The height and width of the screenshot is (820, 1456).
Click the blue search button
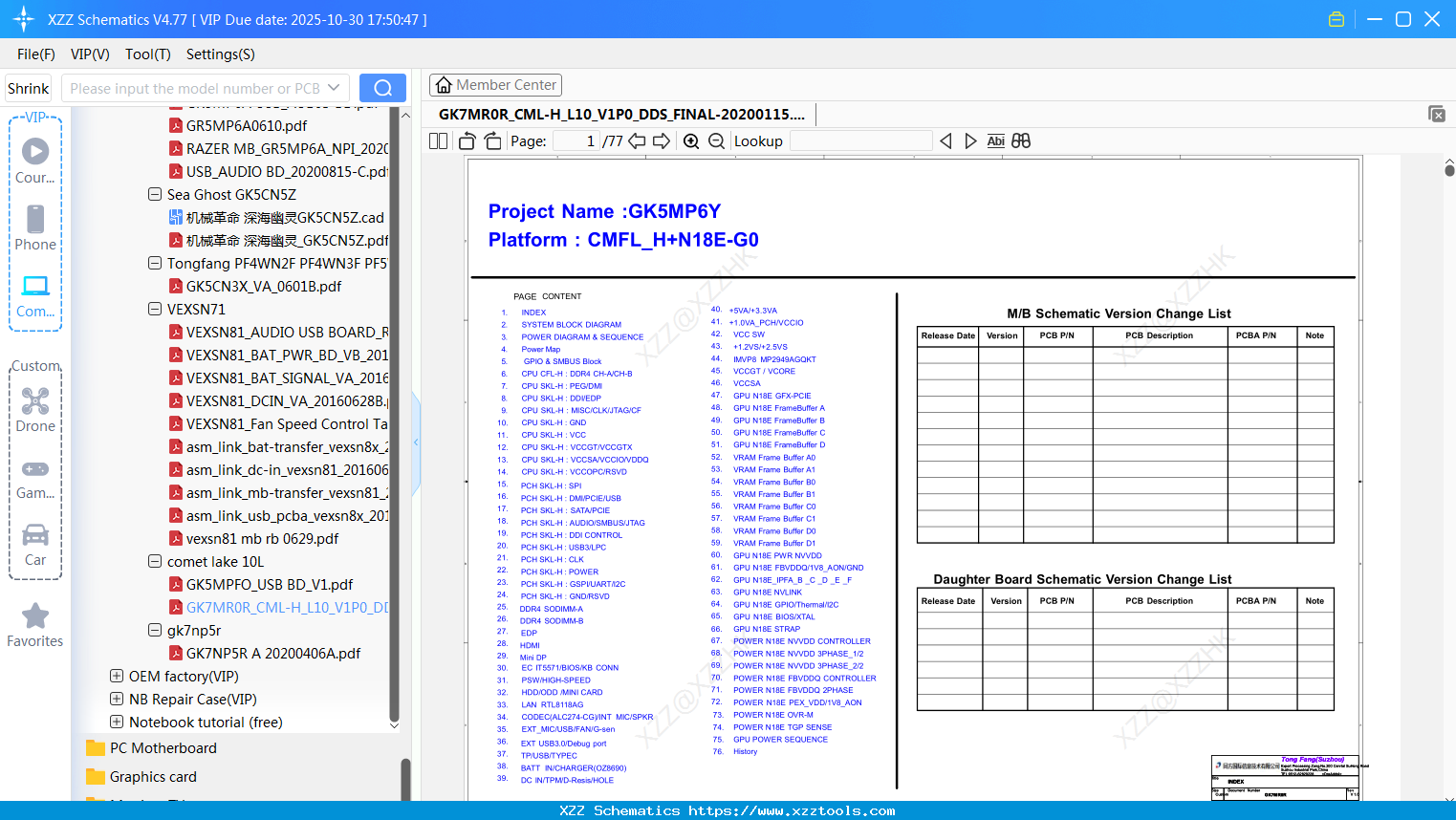[x=382, y=88]
